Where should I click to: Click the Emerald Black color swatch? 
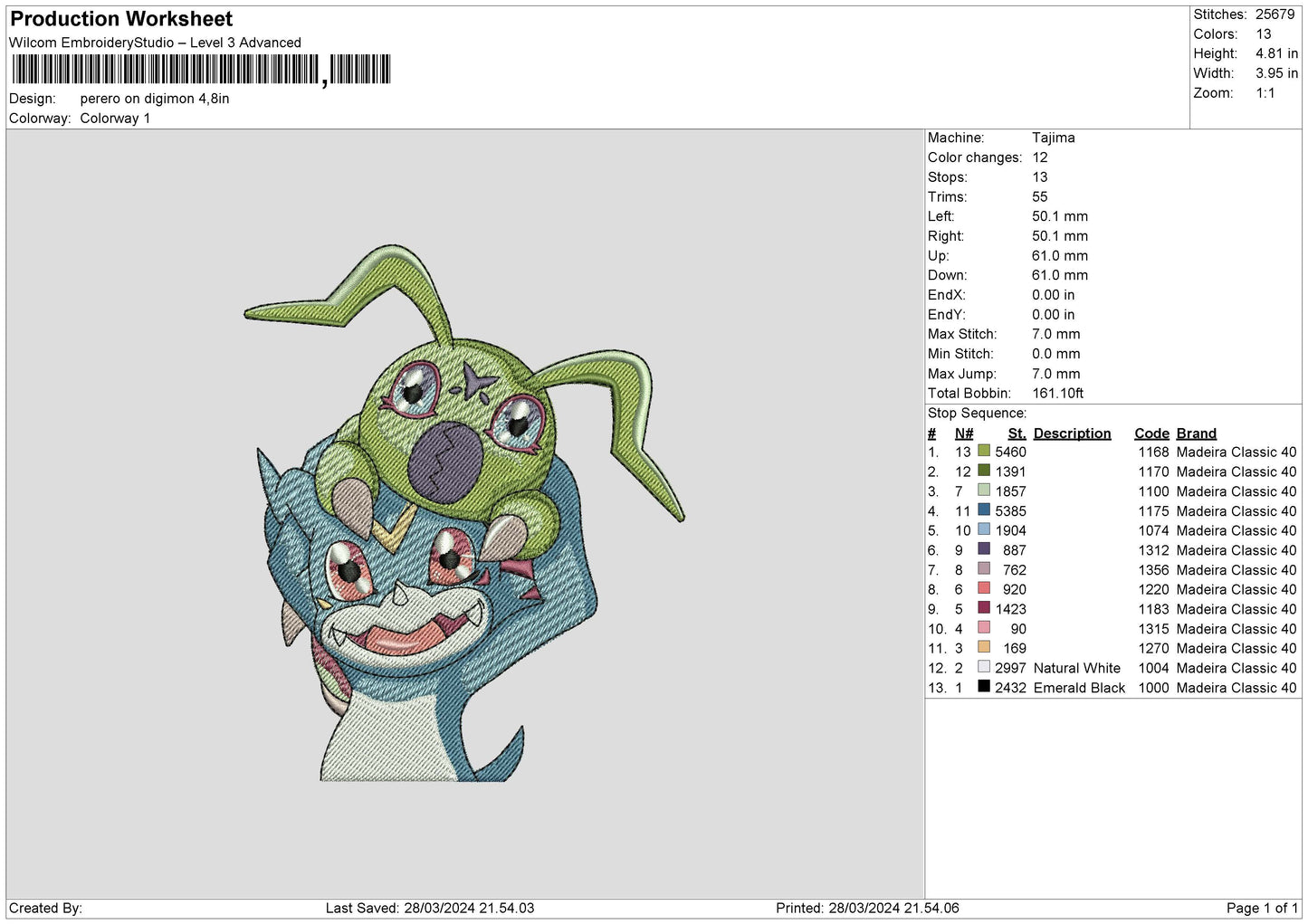(983, 686)
